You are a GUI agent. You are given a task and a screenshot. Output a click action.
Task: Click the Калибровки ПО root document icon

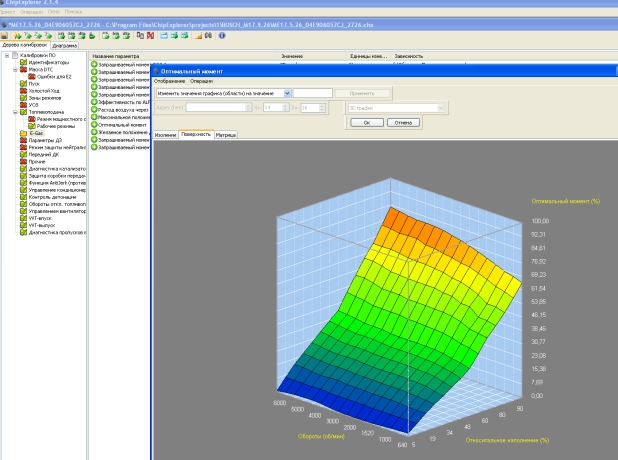coord(13,55)
